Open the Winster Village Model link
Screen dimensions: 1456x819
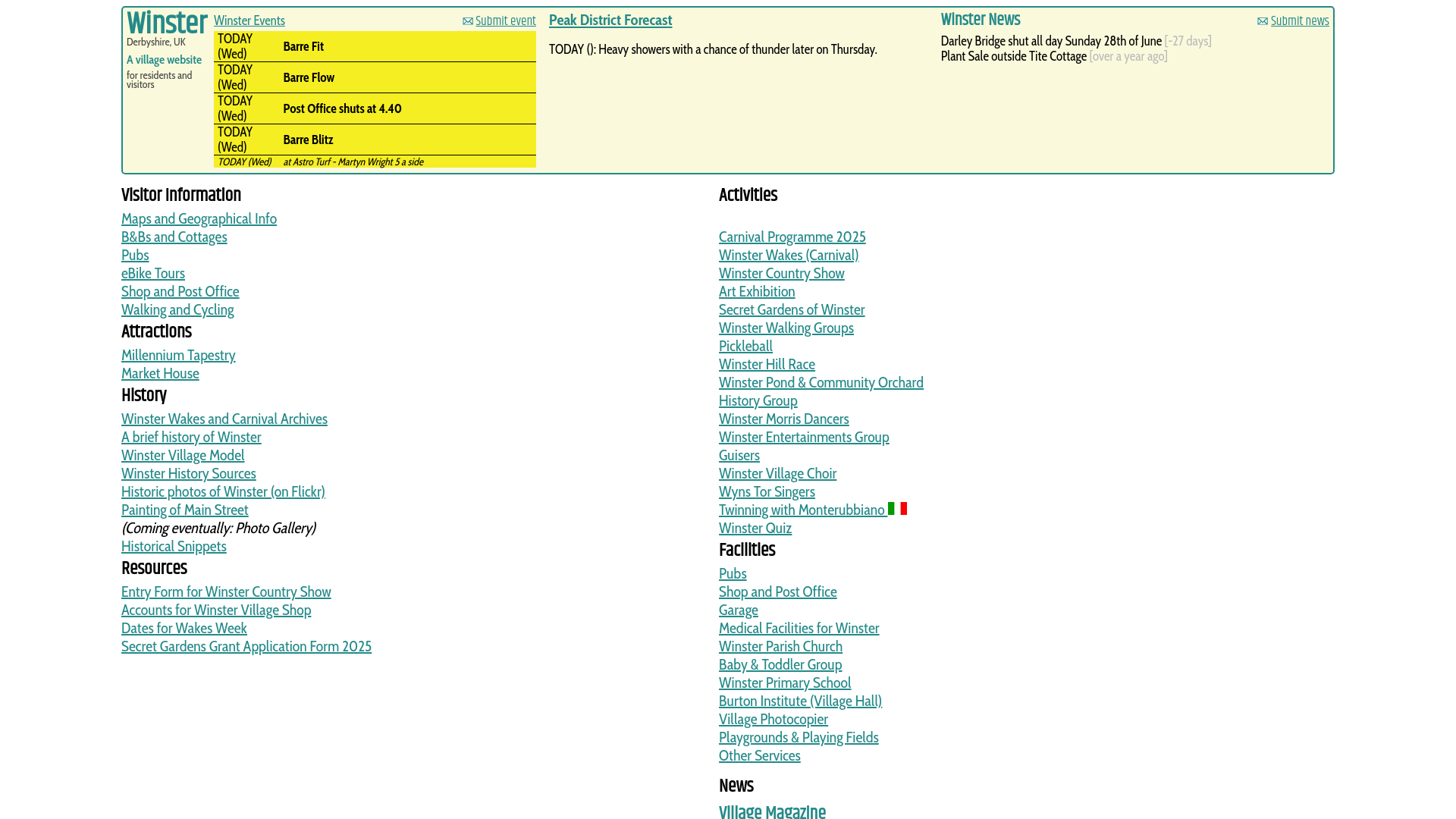(183, 455)
